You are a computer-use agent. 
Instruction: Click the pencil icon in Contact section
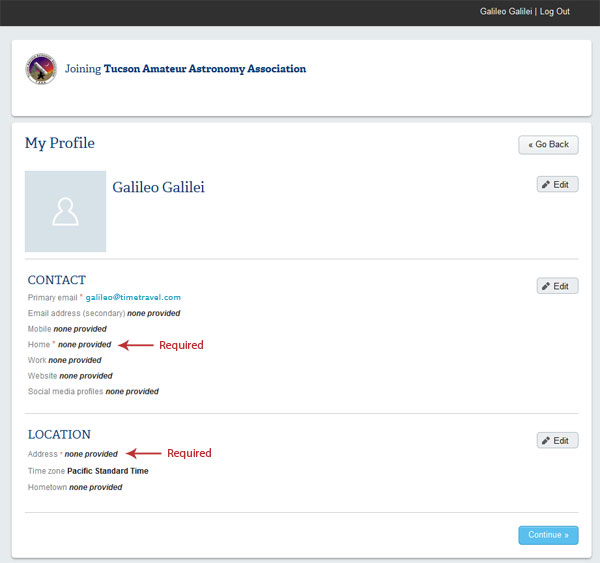[546, 286]
